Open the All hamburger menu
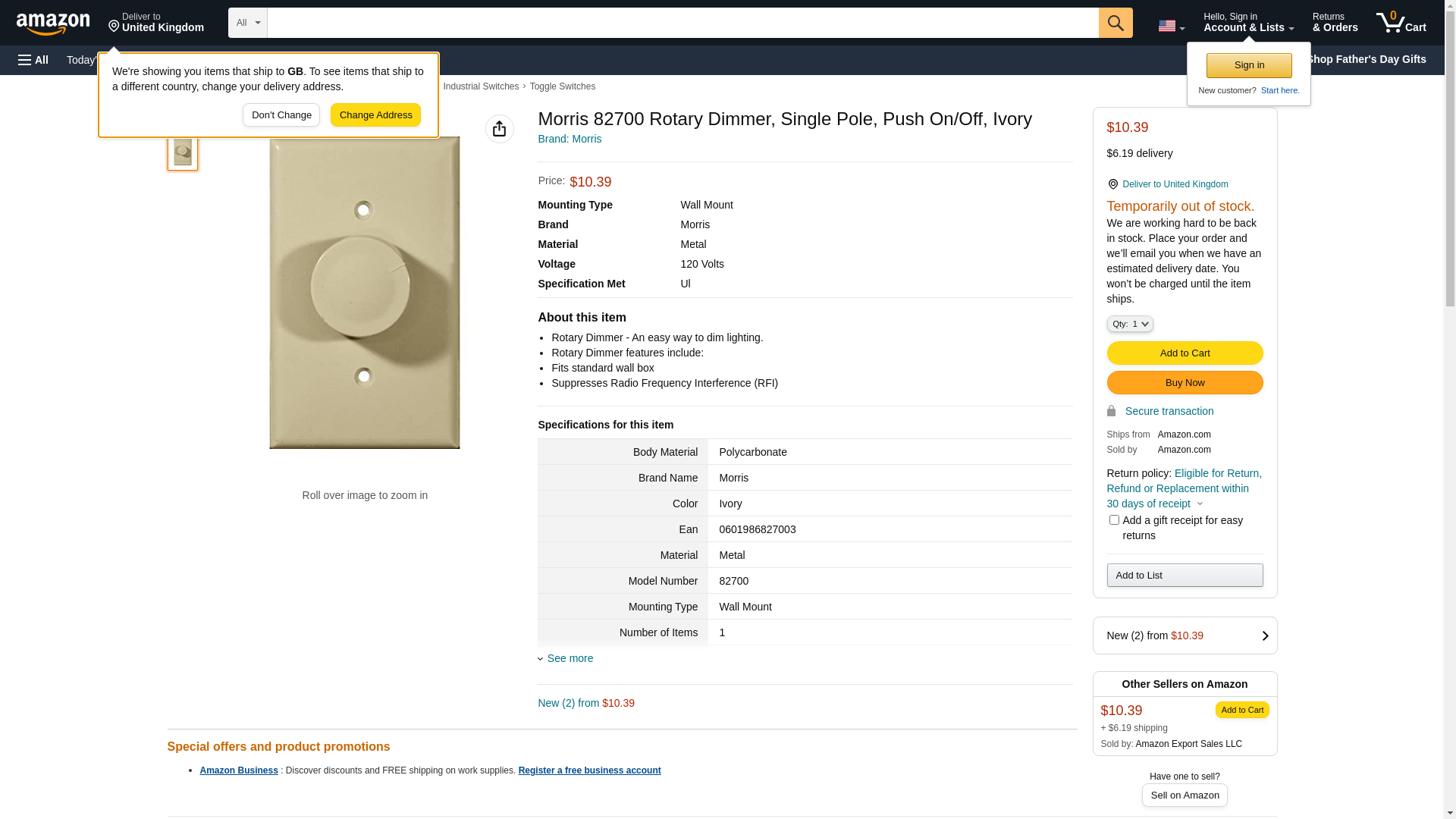 33,60
